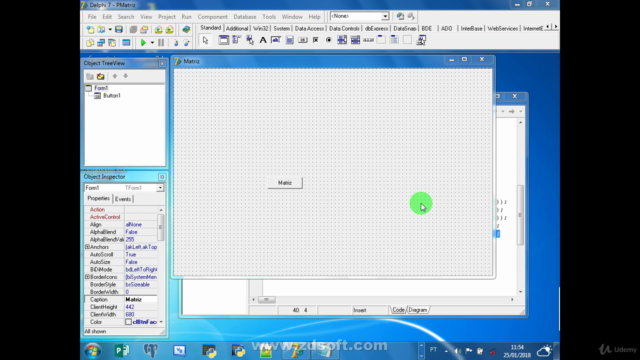The width and height of the screenshot is (640, 360).
Task: Select the RadioButton component in the palette
Action: click(x=329, y=40)
